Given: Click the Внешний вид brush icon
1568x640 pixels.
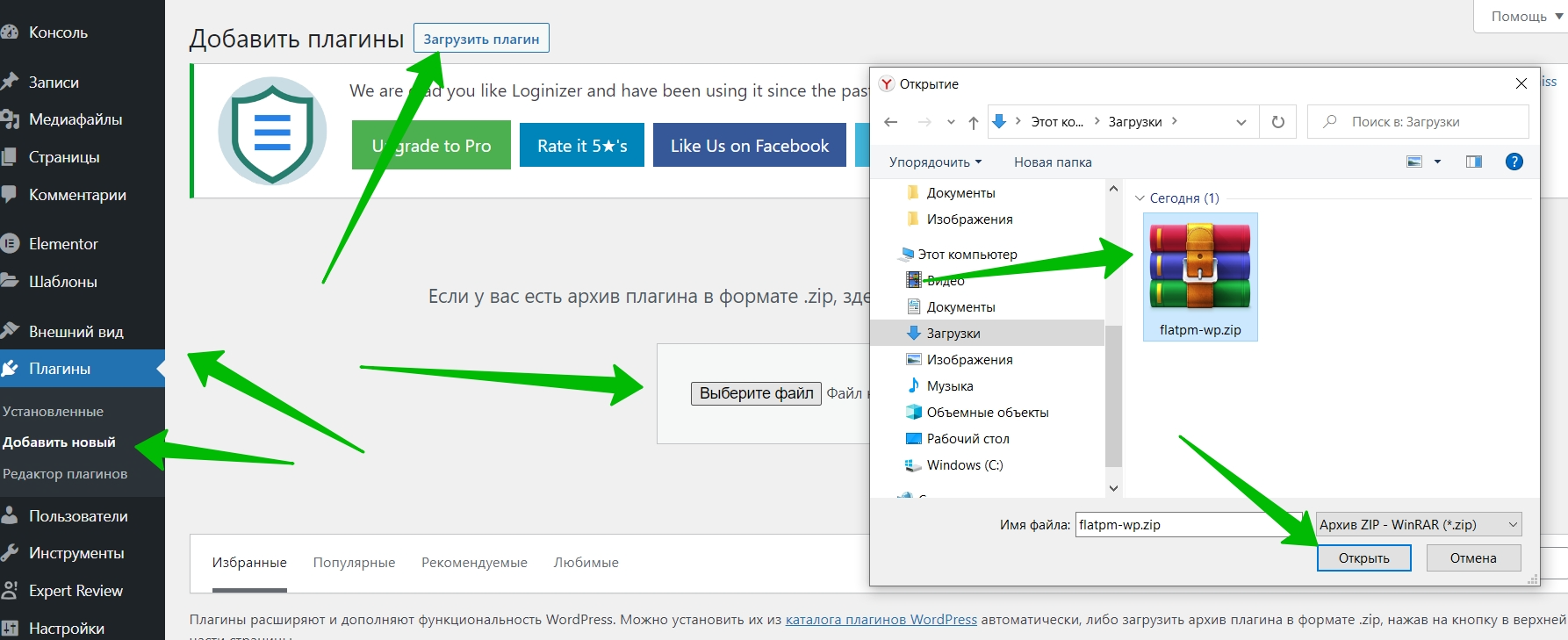Looking at the screenshot, I should tap(10, 331).
